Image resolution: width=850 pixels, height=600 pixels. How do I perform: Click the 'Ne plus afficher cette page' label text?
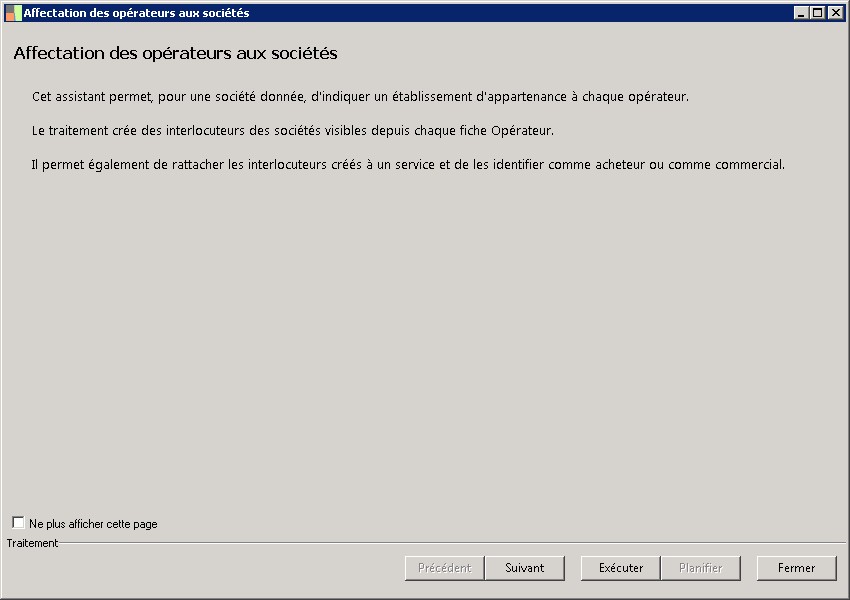pos(93,524)
